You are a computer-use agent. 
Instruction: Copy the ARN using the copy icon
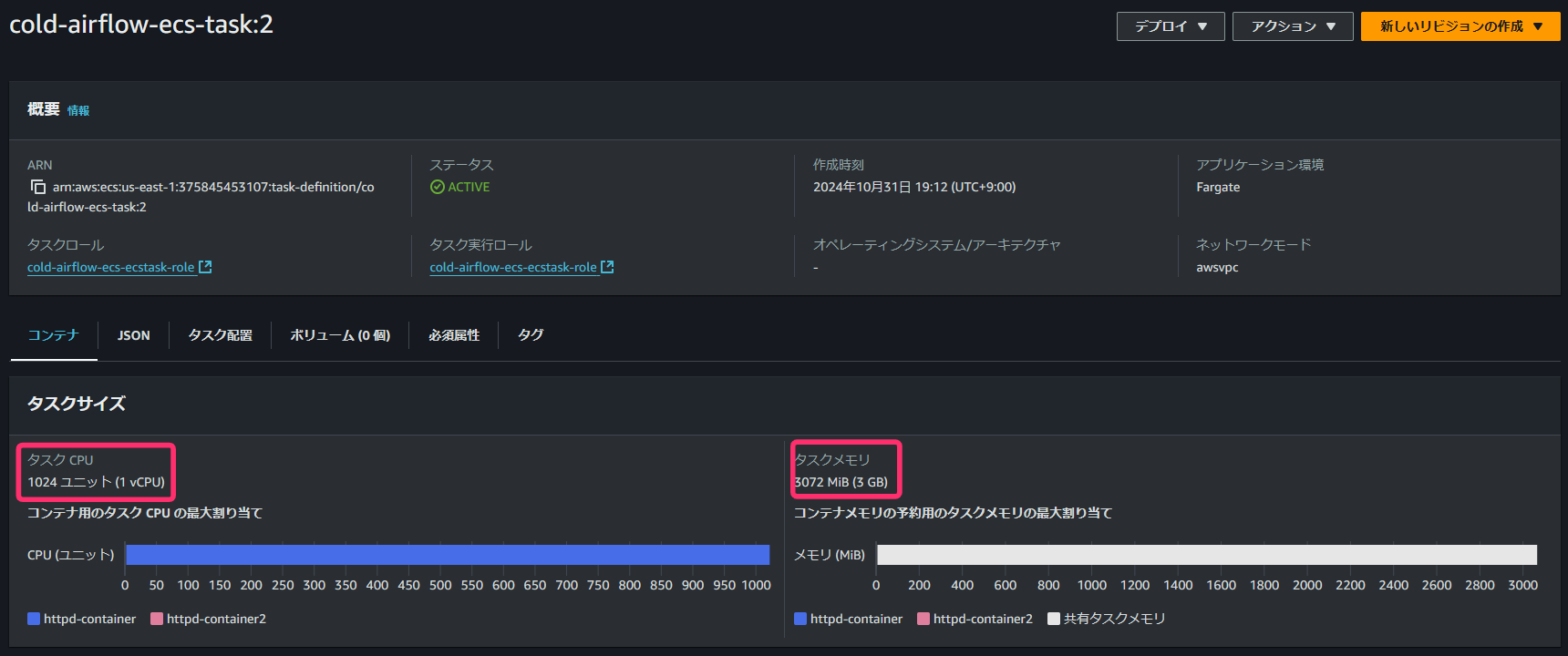(38, 187)
